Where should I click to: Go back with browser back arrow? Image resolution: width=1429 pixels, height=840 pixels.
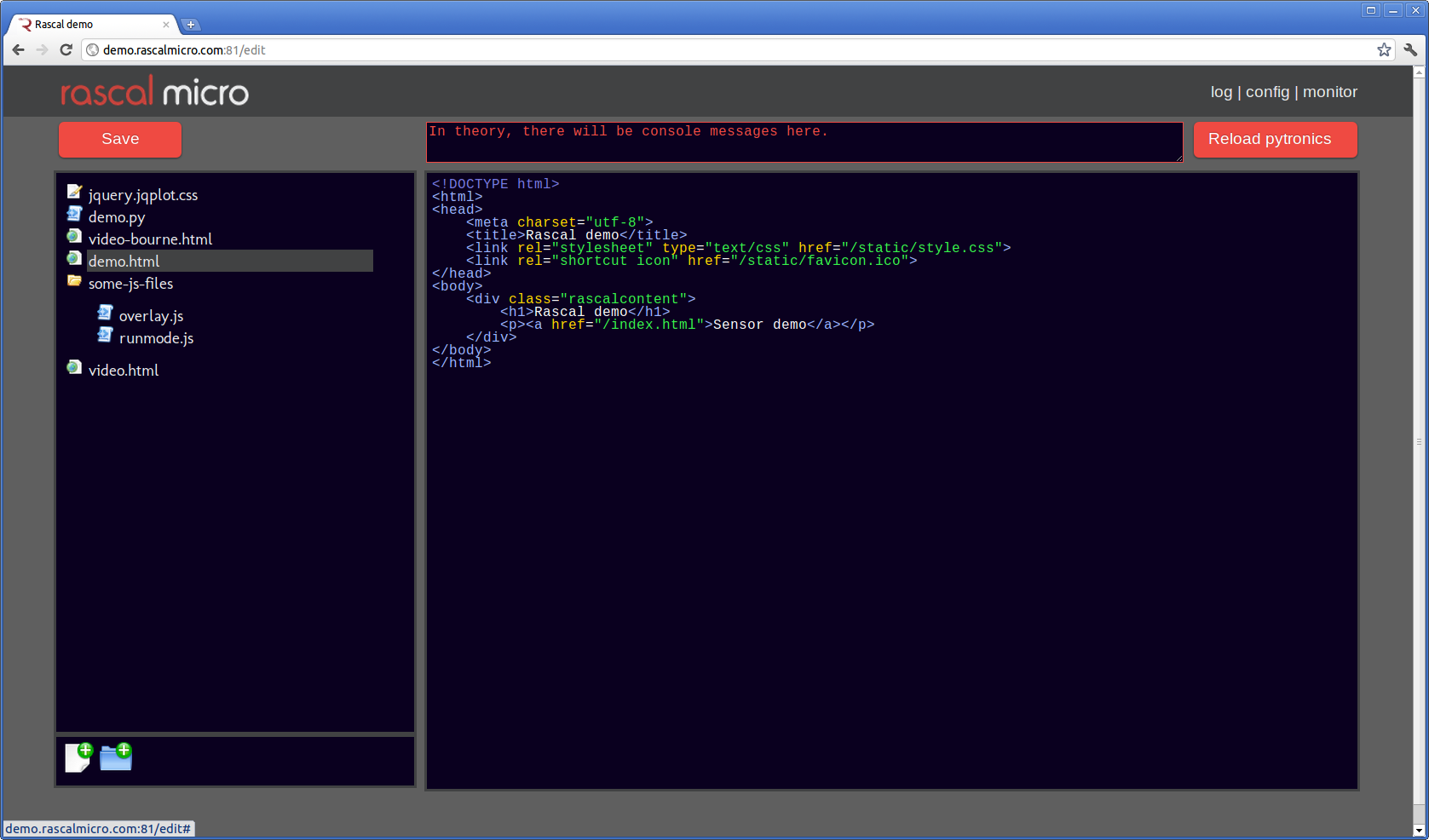18,50
